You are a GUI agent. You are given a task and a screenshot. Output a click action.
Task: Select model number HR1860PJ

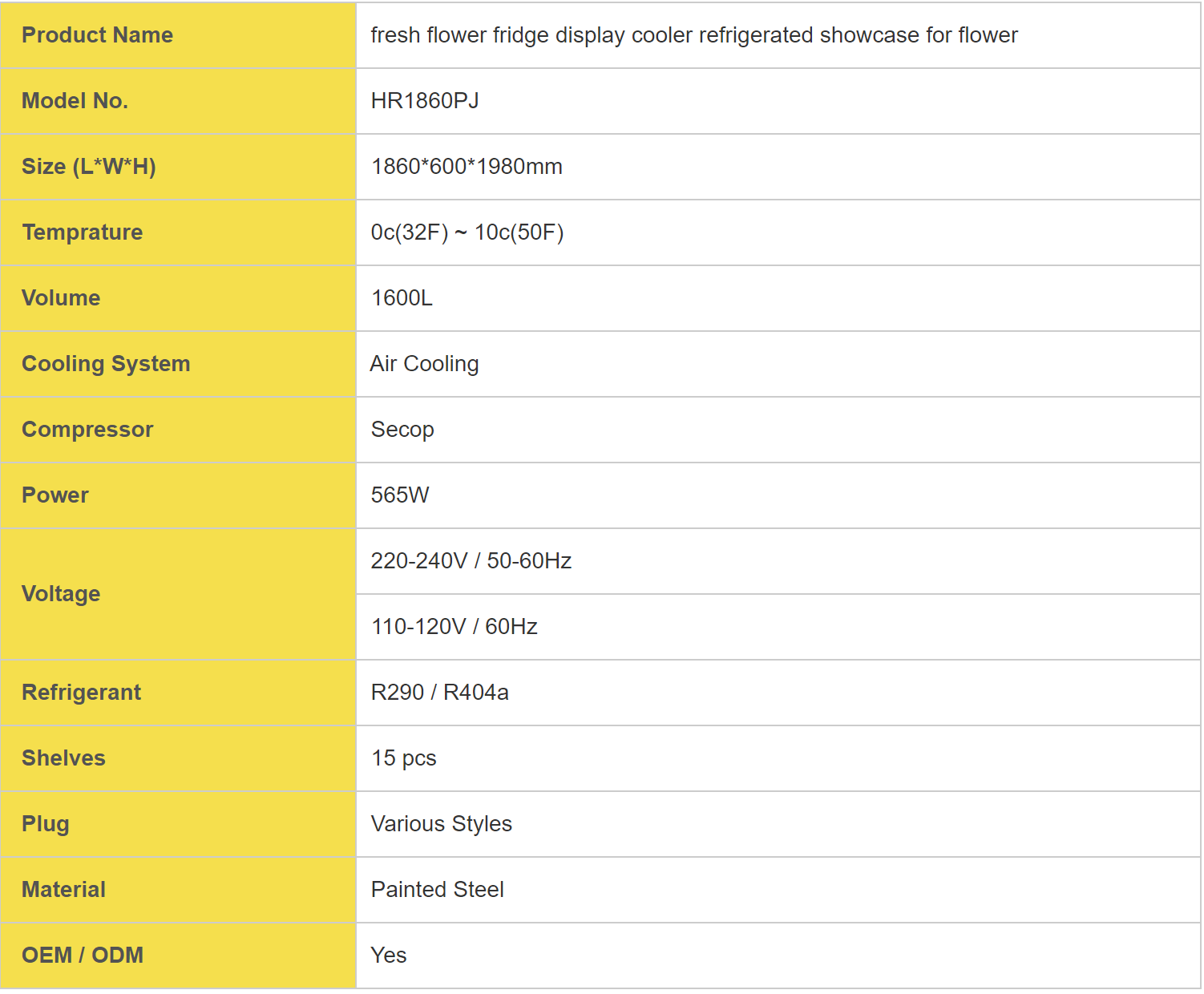tap(425, 101)
